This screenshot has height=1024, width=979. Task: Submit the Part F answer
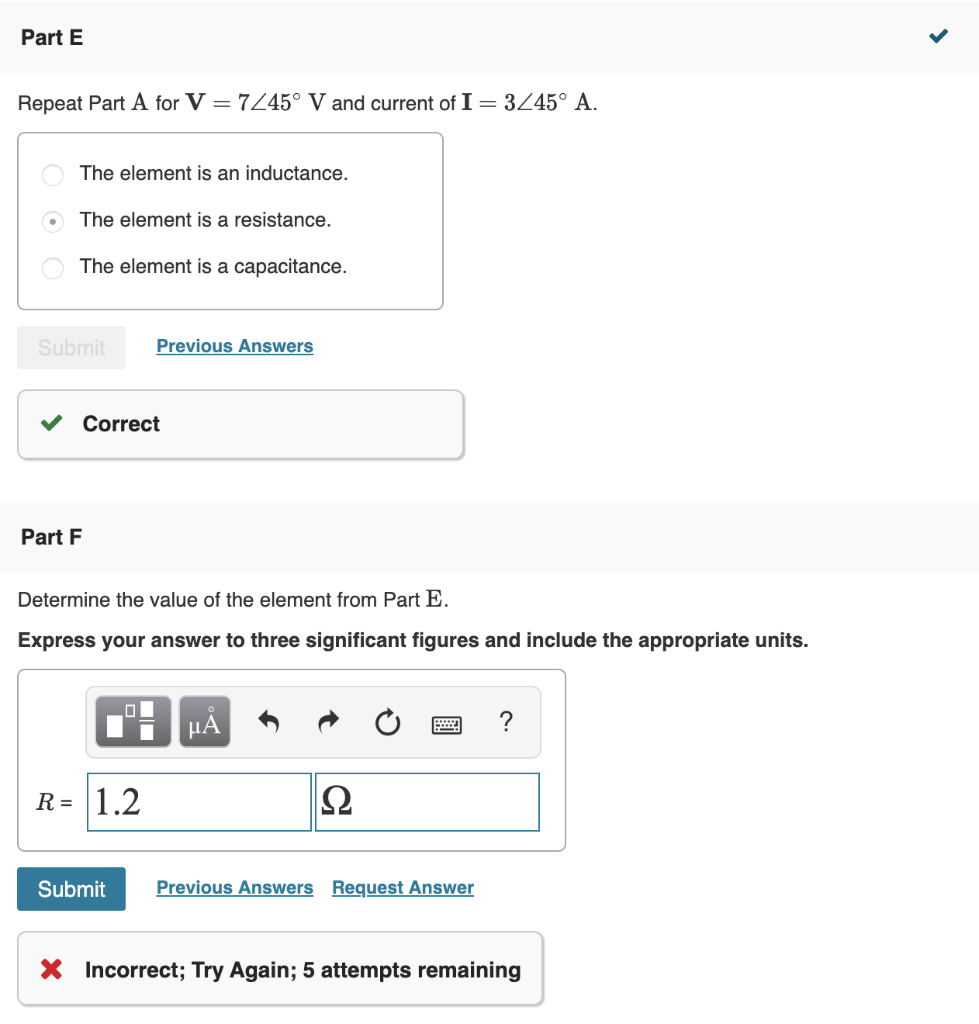coord(71,889)
